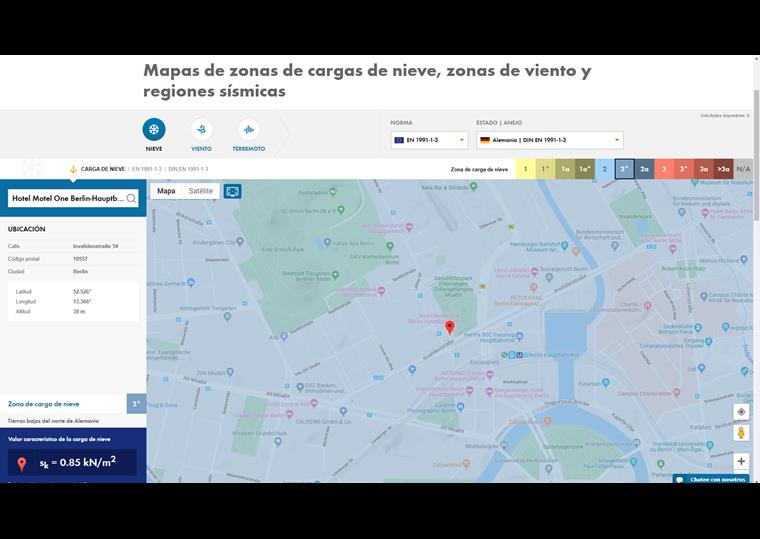Select snow zone 3a swatch

[704, 169]
